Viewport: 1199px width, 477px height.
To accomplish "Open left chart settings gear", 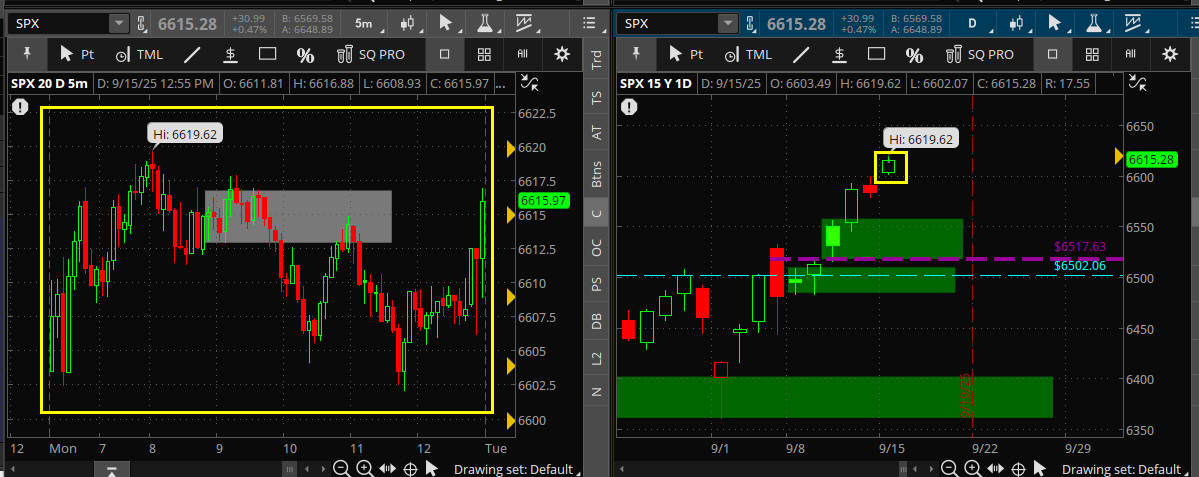I will [x=562, y=55].
